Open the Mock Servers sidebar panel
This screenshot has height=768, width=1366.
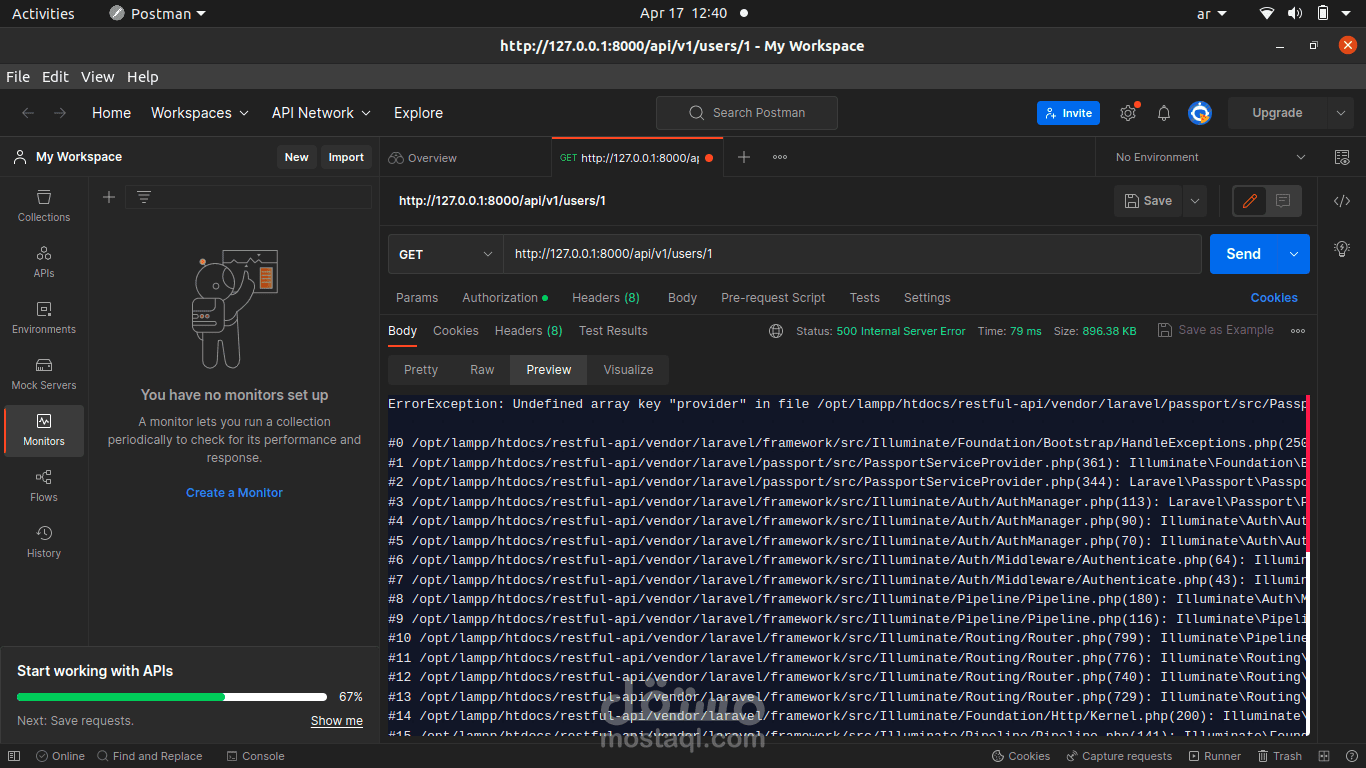point(44,373)
